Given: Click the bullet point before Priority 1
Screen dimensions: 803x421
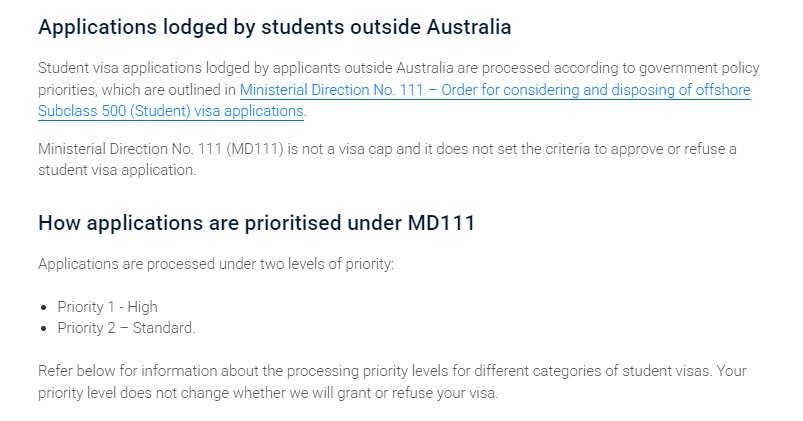Looking at the screenshot, I should [x=45, y=307].
